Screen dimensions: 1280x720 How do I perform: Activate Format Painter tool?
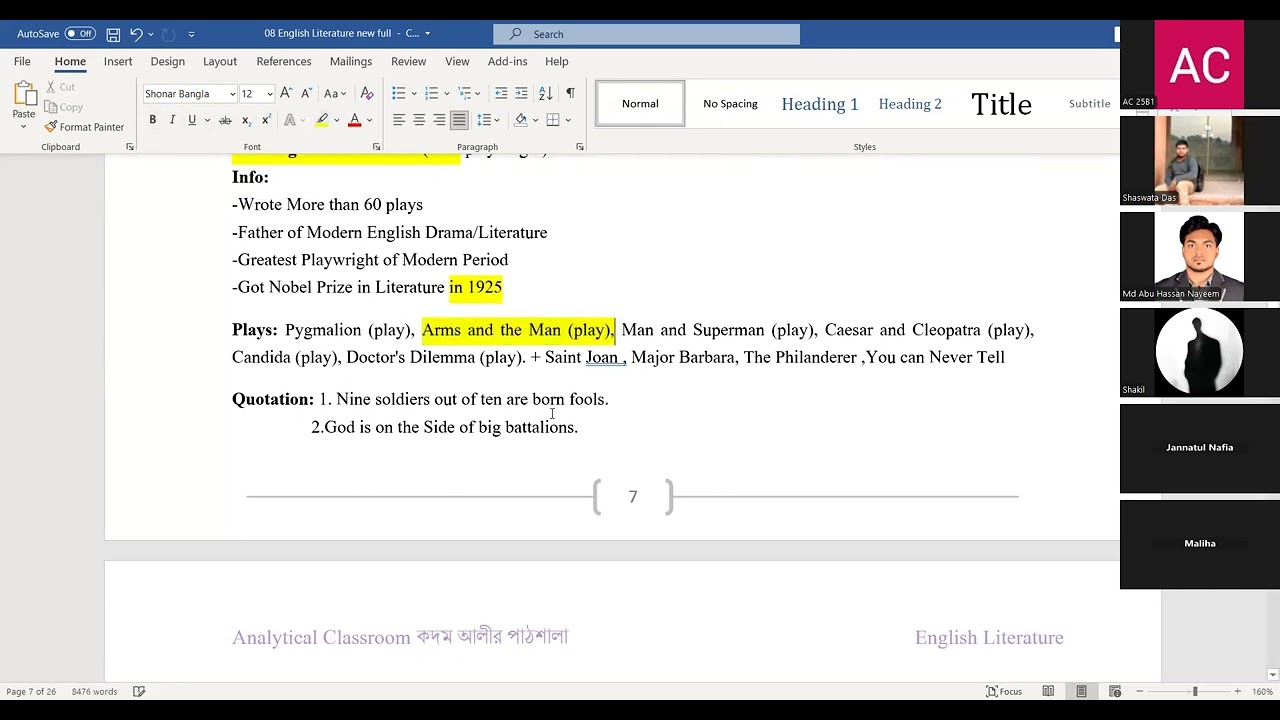[84, 127]
